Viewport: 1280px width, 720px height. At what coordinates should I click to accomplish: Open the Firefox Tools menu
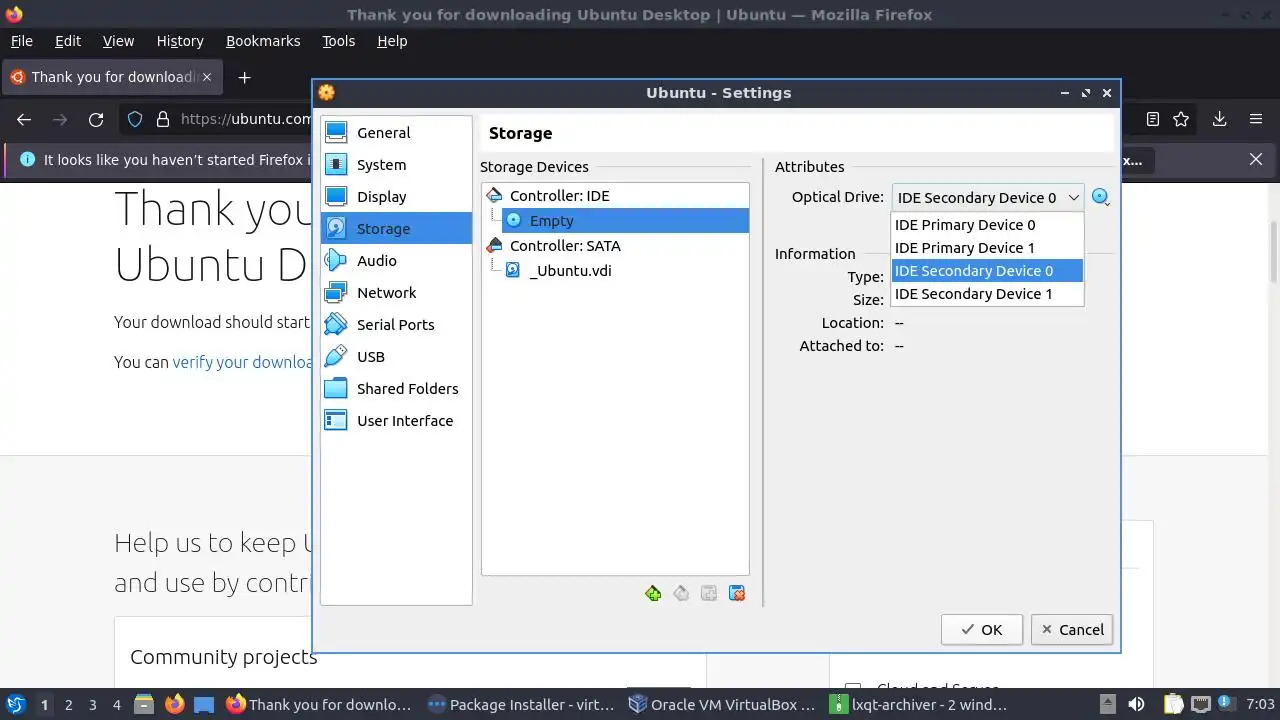338,41
